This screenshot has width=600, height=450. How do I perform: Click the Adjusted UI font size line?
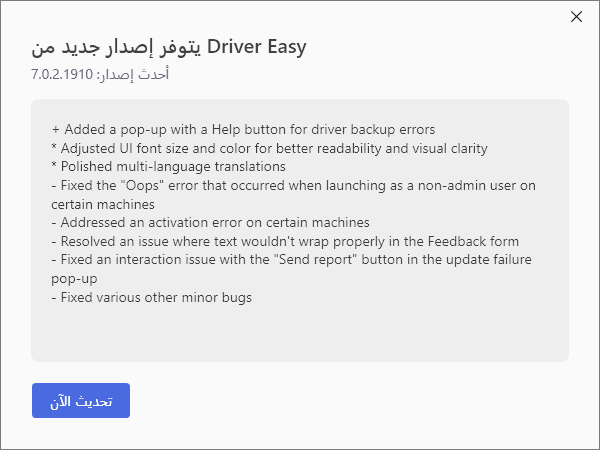point(270,148)
